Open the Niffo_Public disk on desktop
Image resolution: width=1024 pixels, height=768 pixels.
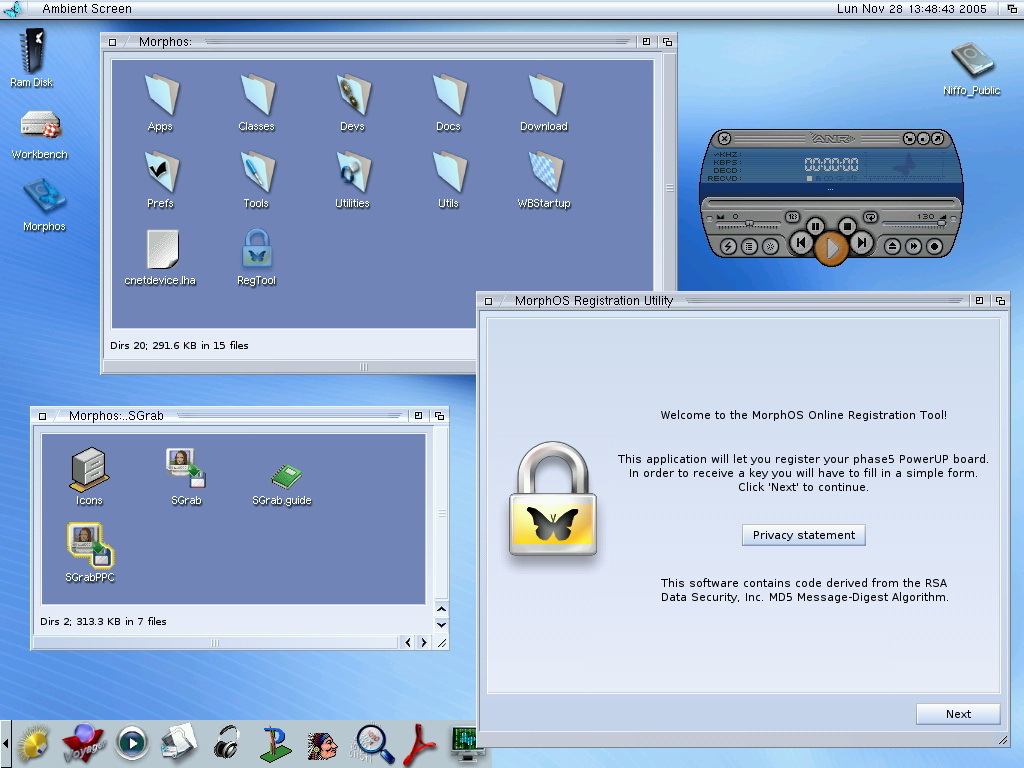971,60
